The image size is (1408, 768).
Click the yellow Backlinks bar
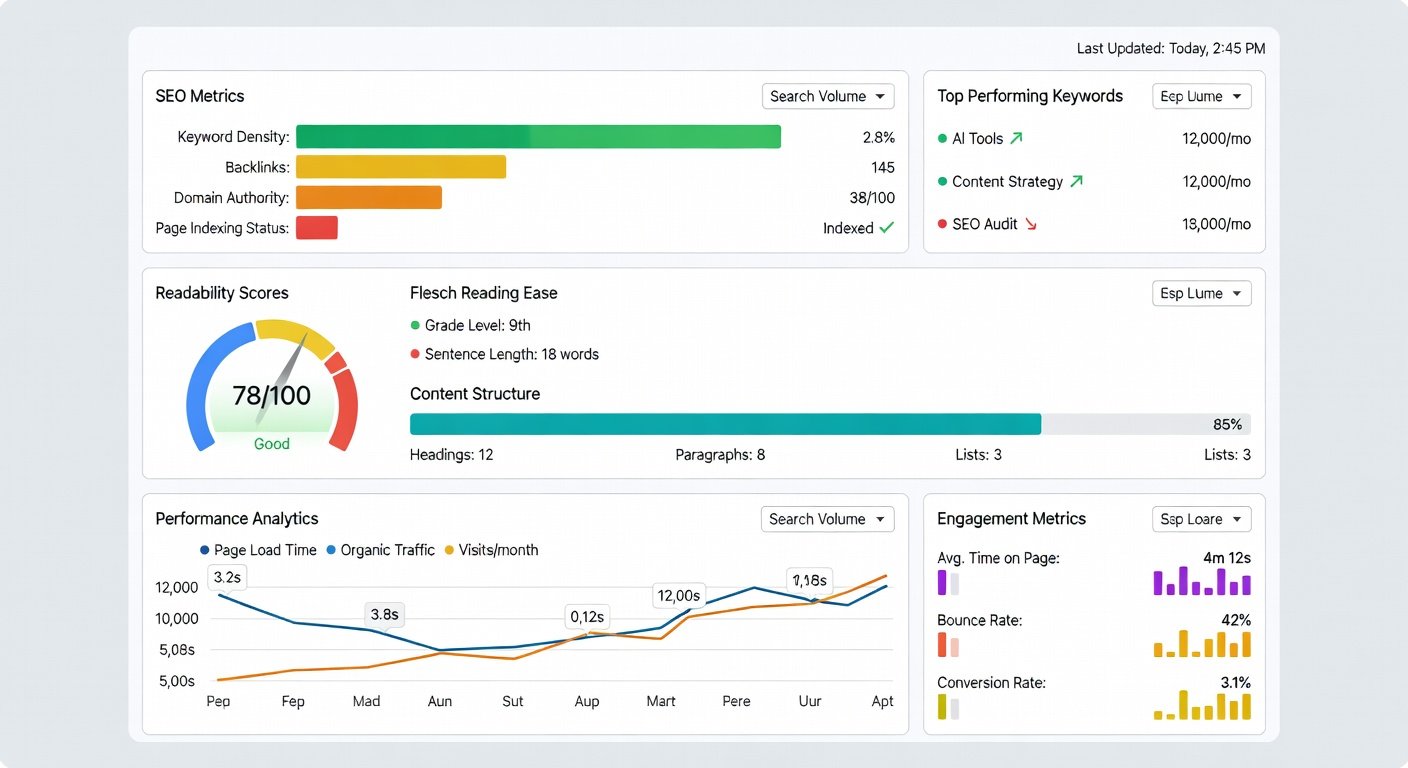(x=401, y=167)
